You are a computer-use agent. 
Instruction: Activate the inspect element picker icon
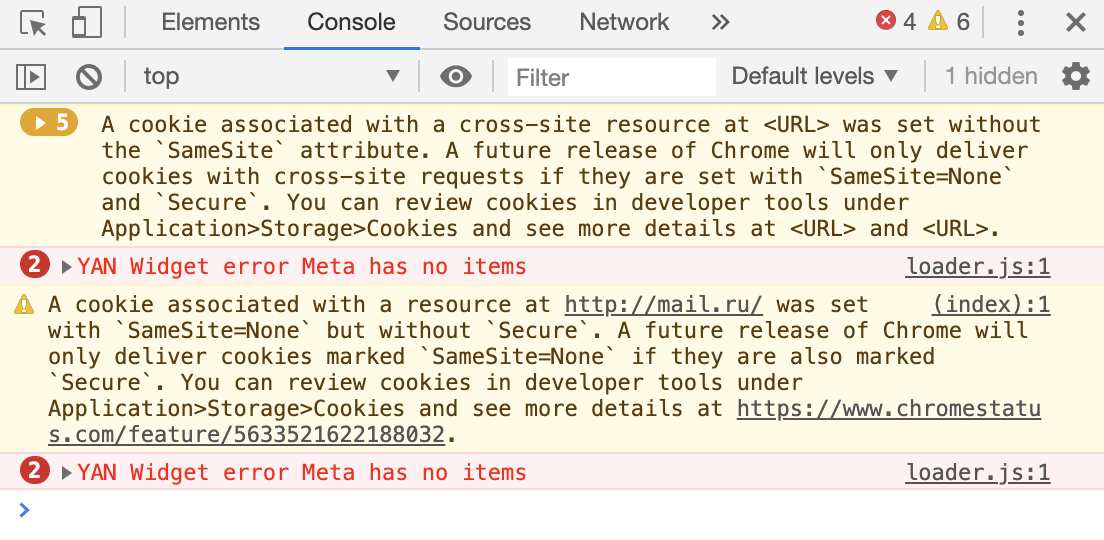click(33, 23)
